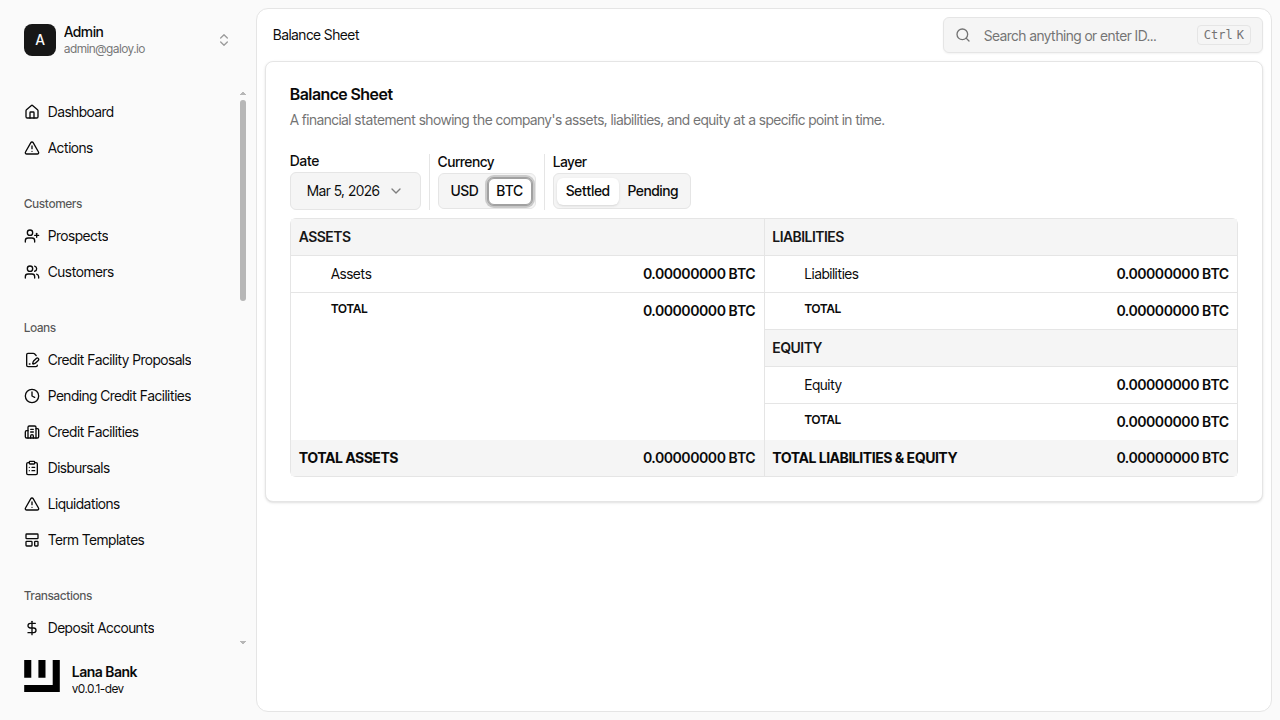Open Liquidations from the sidebar

point(84,504)
